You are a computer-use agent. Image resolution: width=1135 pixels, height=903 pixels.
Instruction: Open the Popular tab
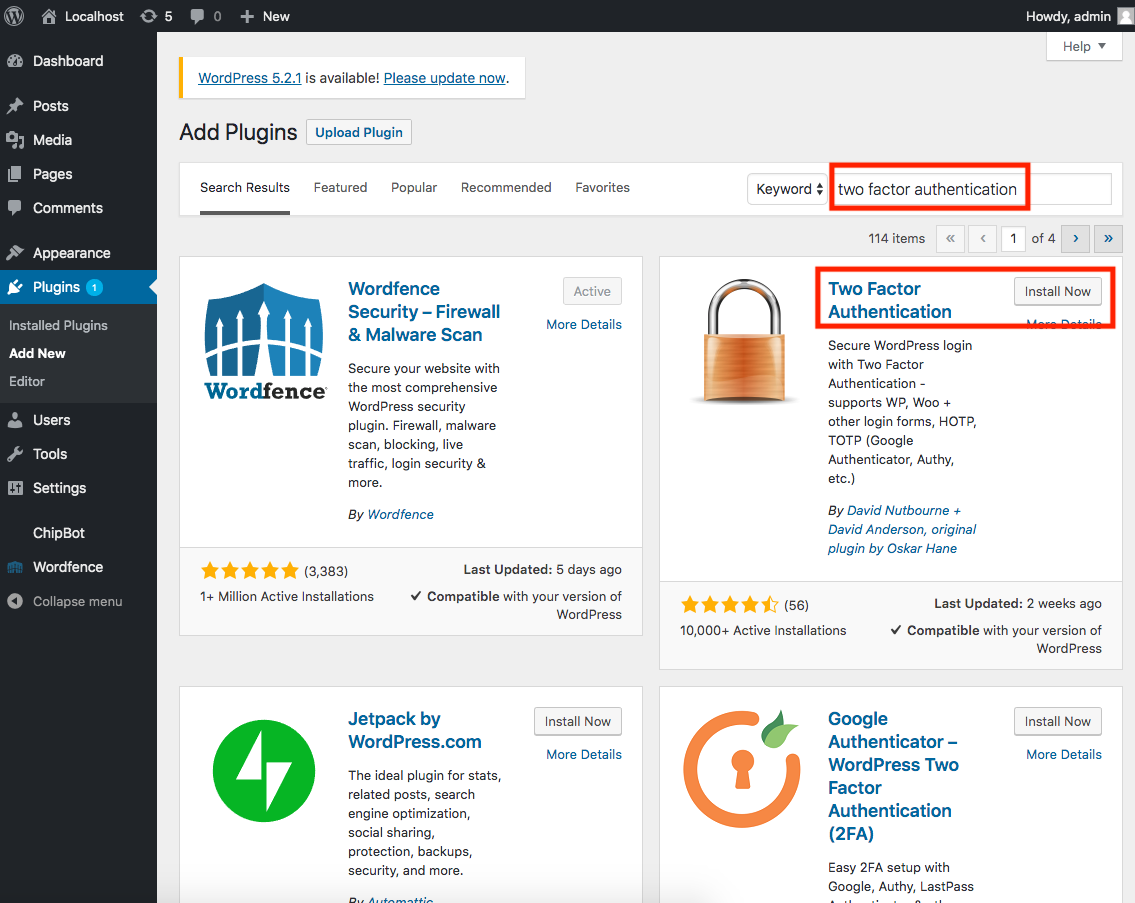coord(413,187)
